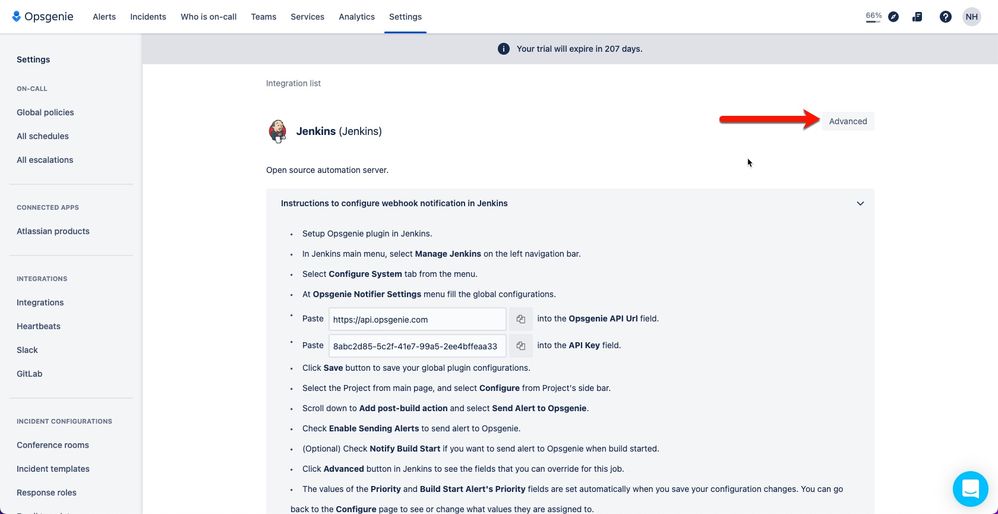Click the API Key text field

[x=418, y=346]
